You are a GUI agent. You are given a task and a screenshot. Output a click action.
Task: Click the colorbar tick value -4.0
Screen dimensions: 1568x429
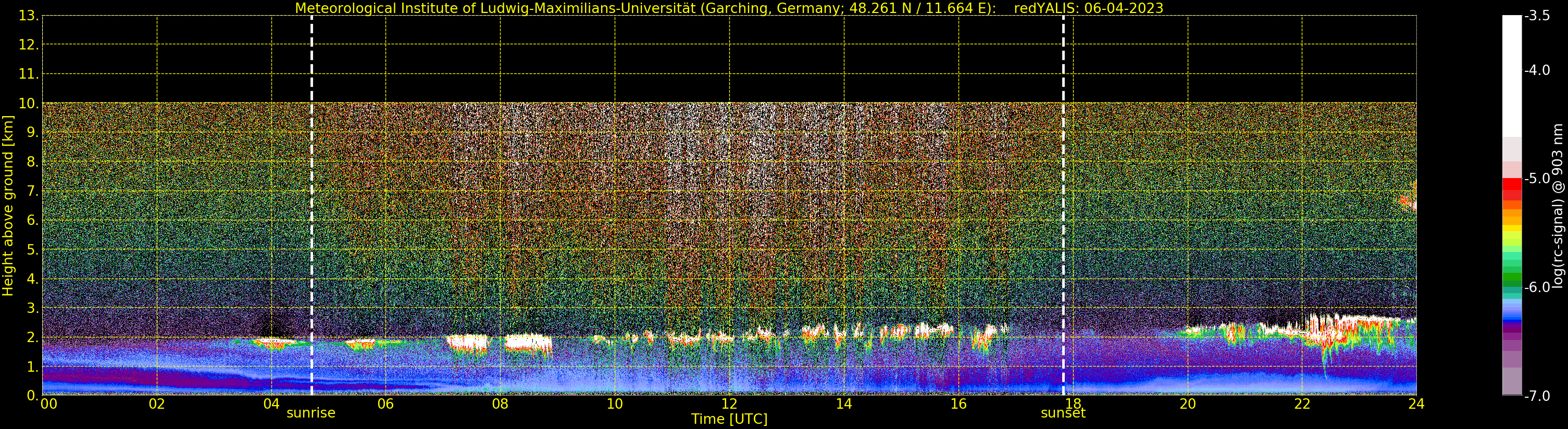(1537, 70)
